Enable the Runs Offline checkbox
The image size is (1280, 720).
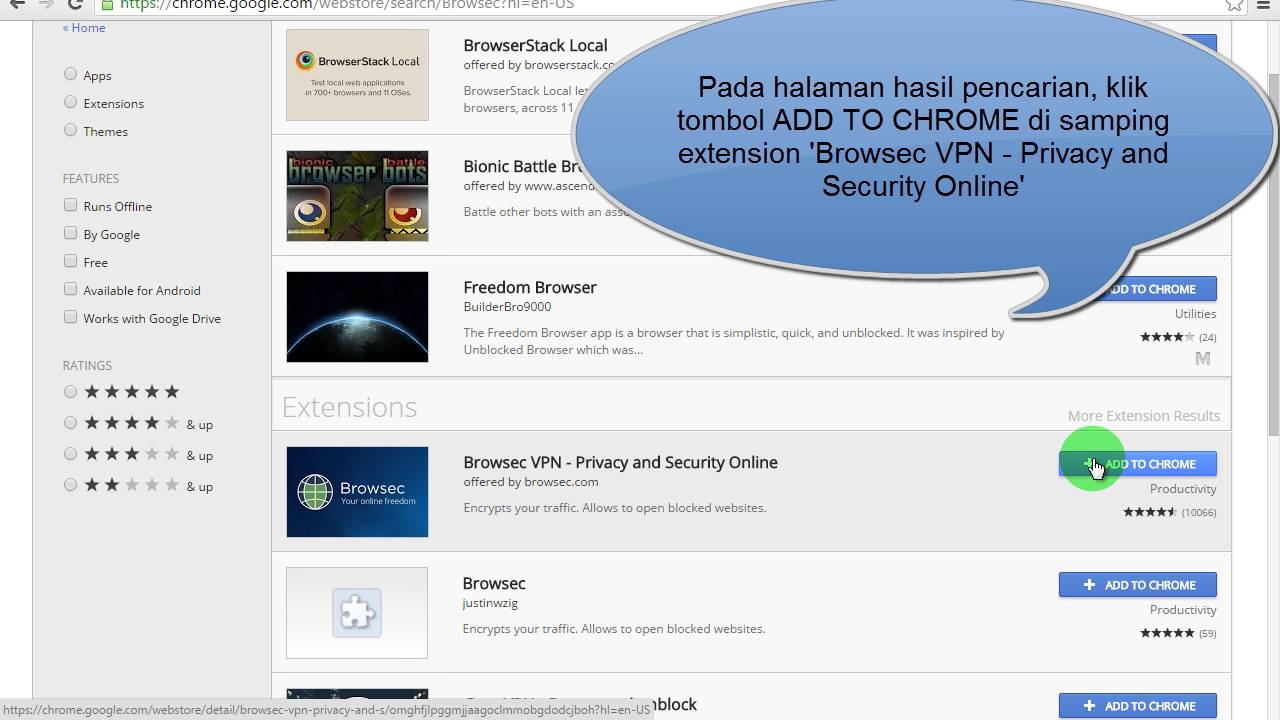click(70, 205)
